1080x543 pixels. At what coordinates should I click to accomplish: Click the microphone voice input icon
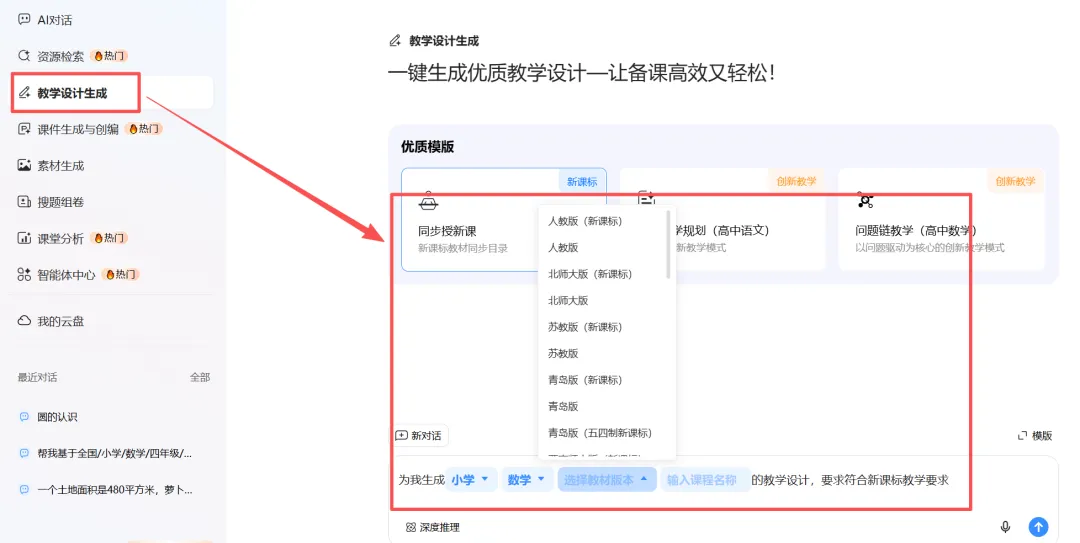point(1005,527)
